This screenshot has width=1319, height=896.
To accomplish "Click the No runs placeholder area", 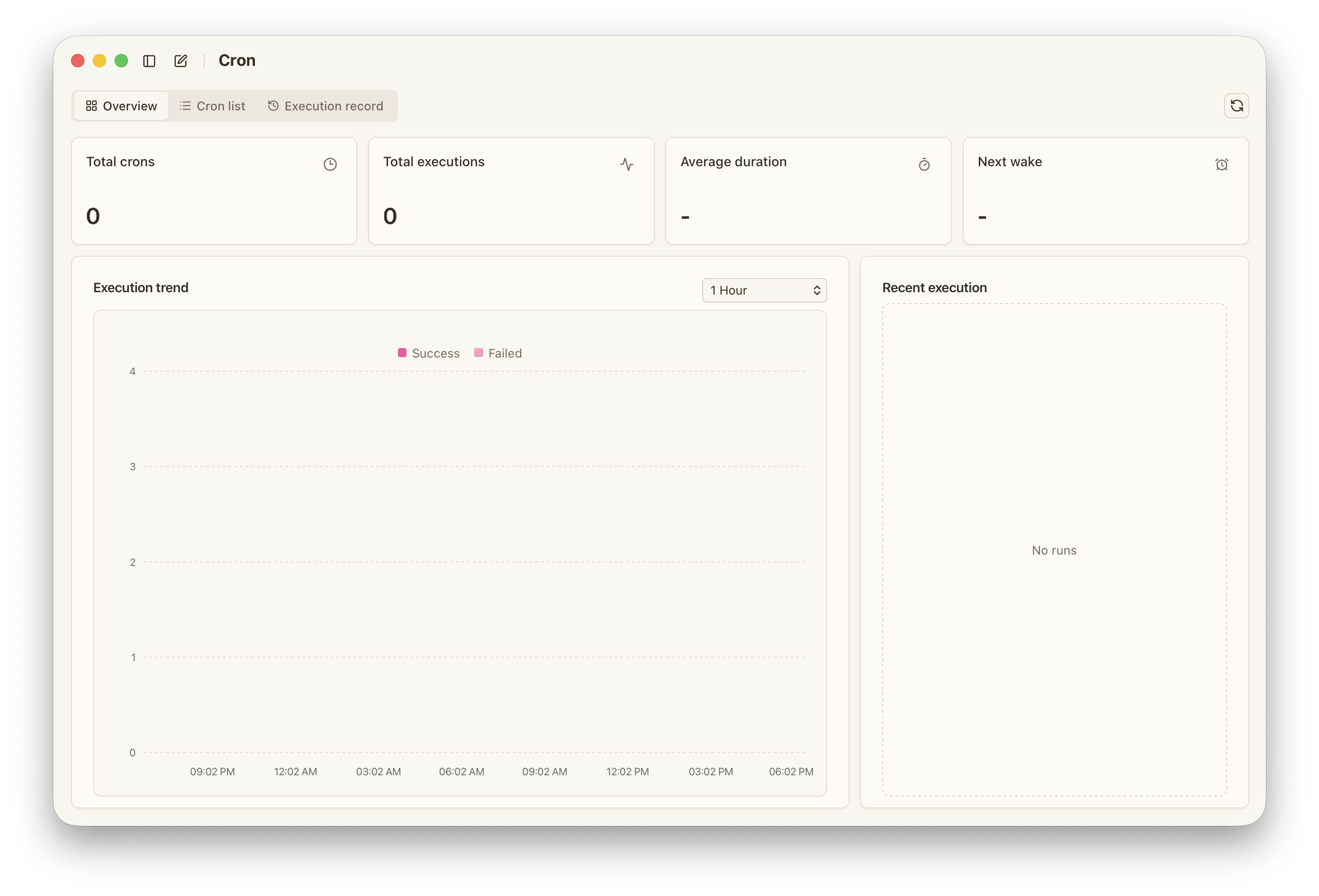I will pyautogui.click(x=1054, y=550).
